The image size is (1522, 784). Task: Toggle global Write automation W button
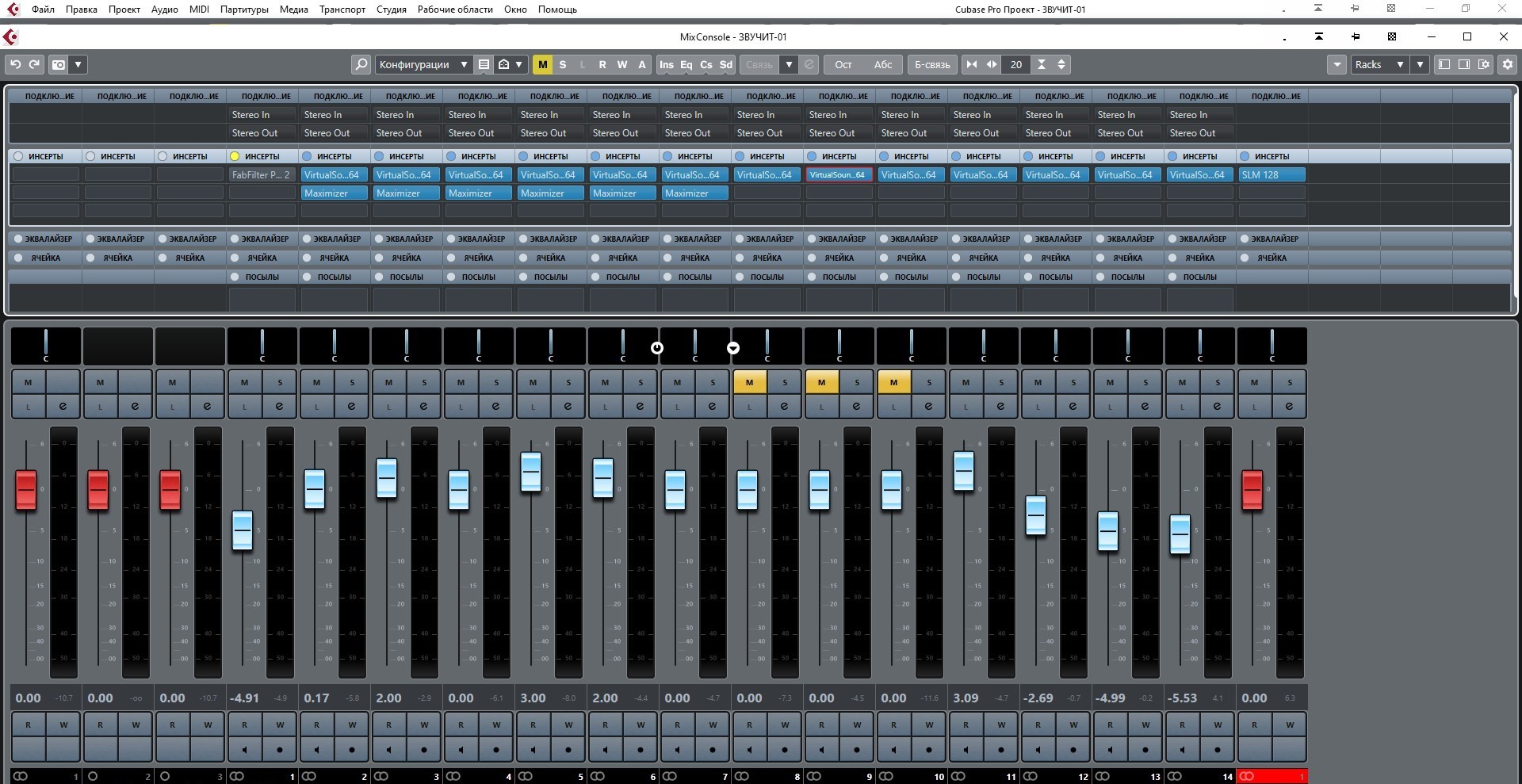pos(622,64)
